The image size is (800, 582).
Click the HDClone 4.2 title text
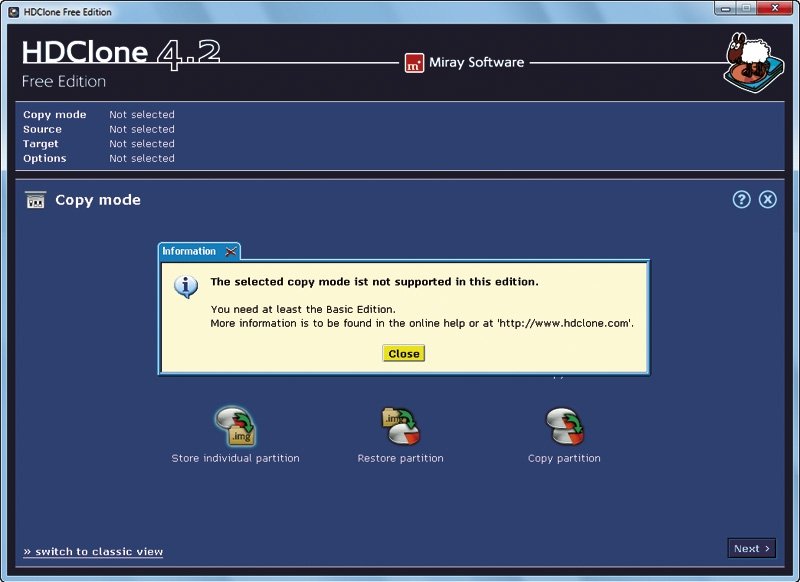click(121, 53)
